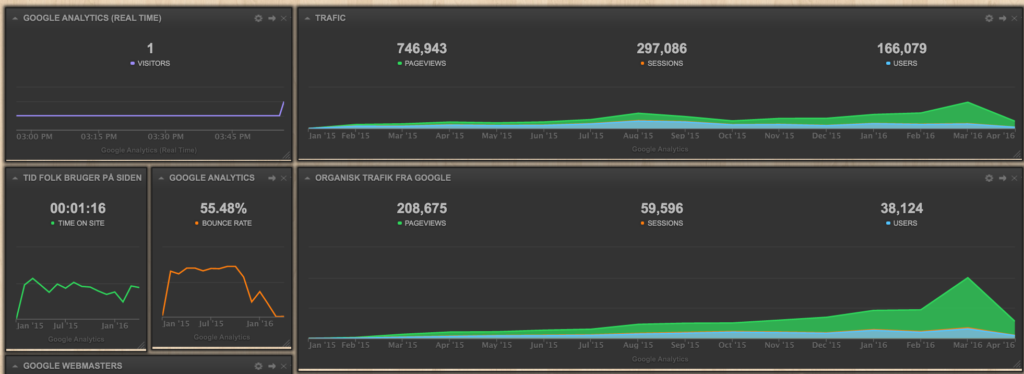The image size is (1024, 374).
Task: Close the Google Analytics (Real Time) widget
Action: pos(283,18)
